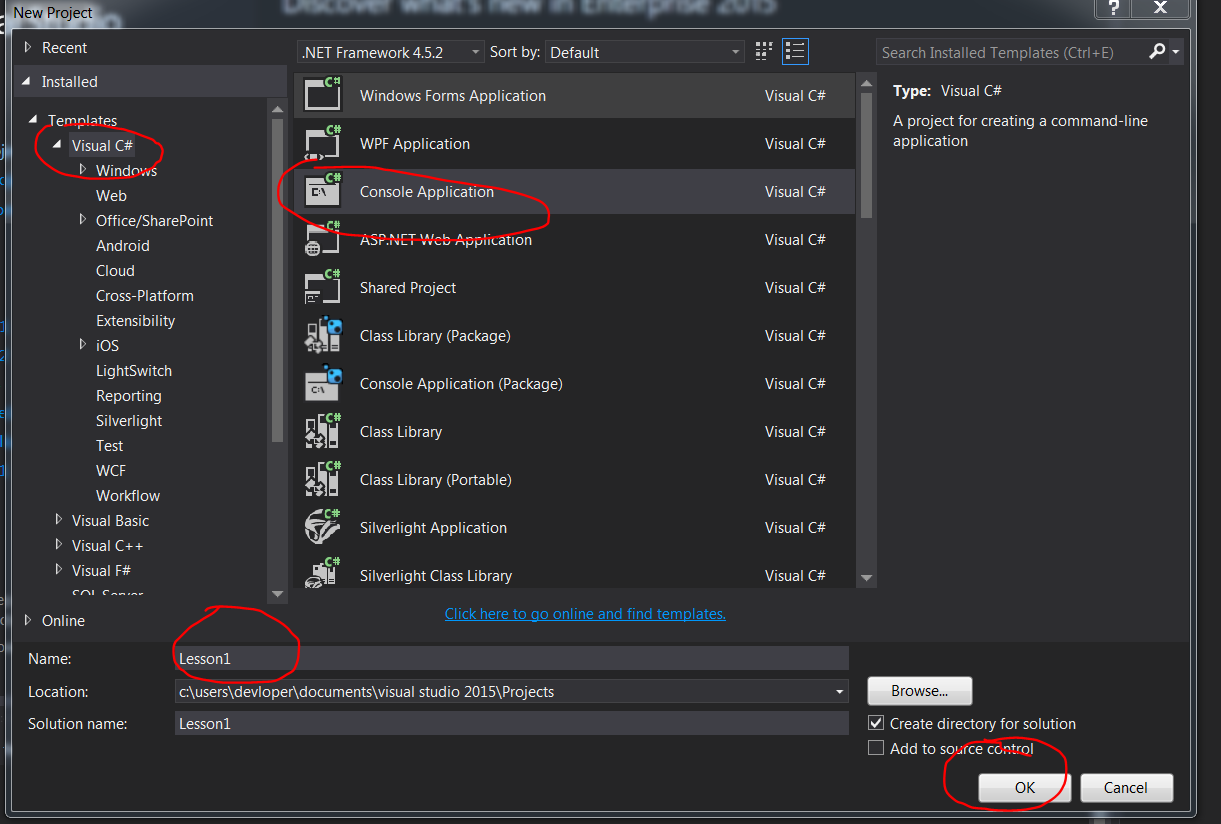Click OK to create the project
Screen dimensions: 1221x824
tap(1025, 788)
